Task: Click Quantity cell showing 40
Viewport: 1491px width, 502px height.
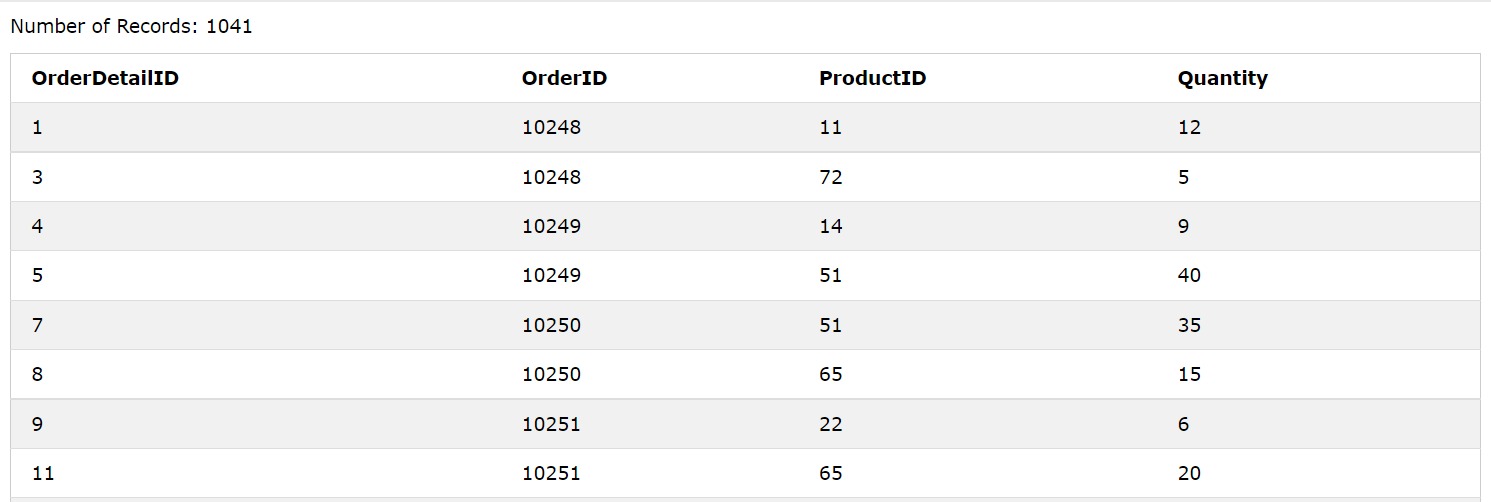Action: click(1189, 275)
